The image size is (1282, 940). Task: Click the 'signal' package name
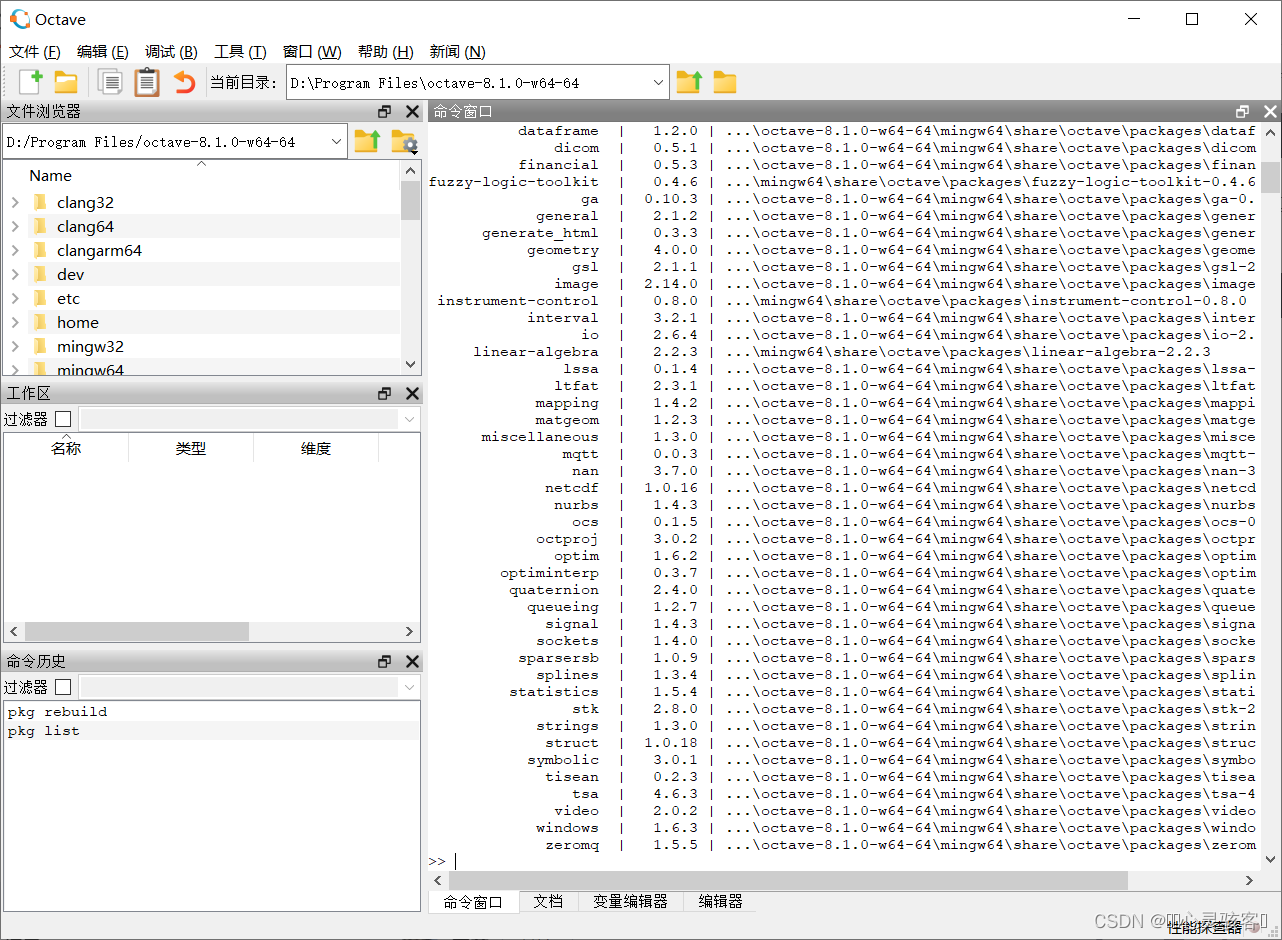click(572, 624)
